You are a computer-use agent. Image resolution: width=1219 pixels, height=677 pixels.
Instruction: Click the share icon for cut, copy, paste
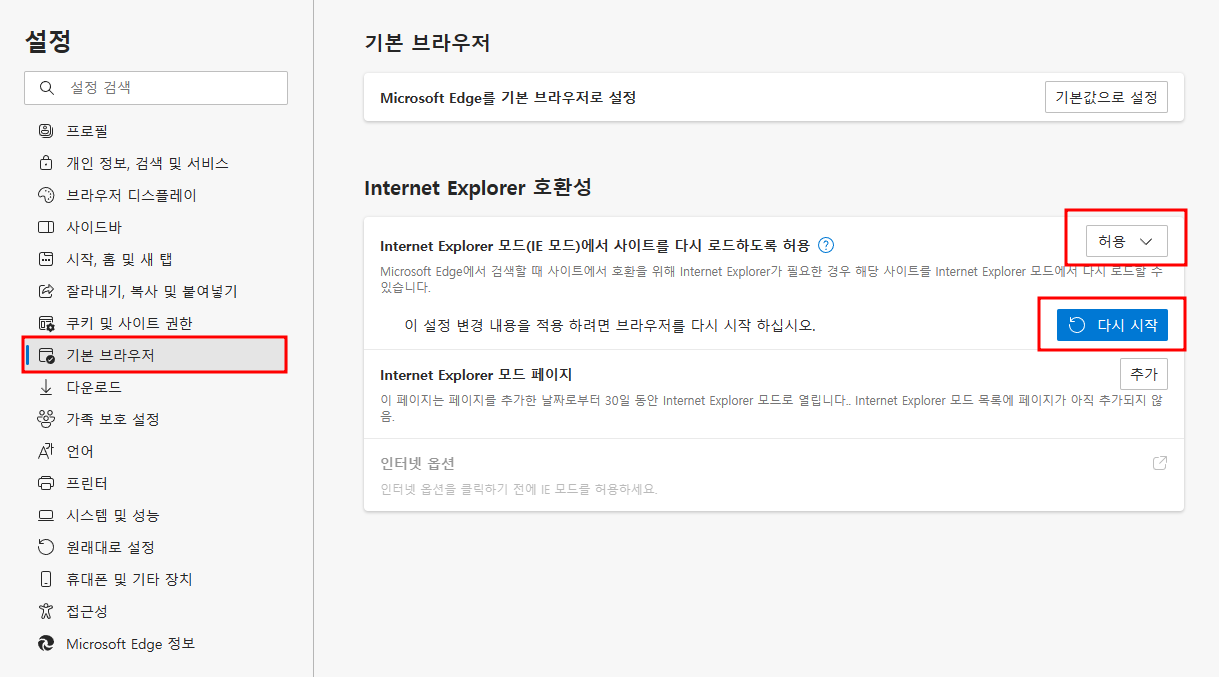tap(45, 291)
